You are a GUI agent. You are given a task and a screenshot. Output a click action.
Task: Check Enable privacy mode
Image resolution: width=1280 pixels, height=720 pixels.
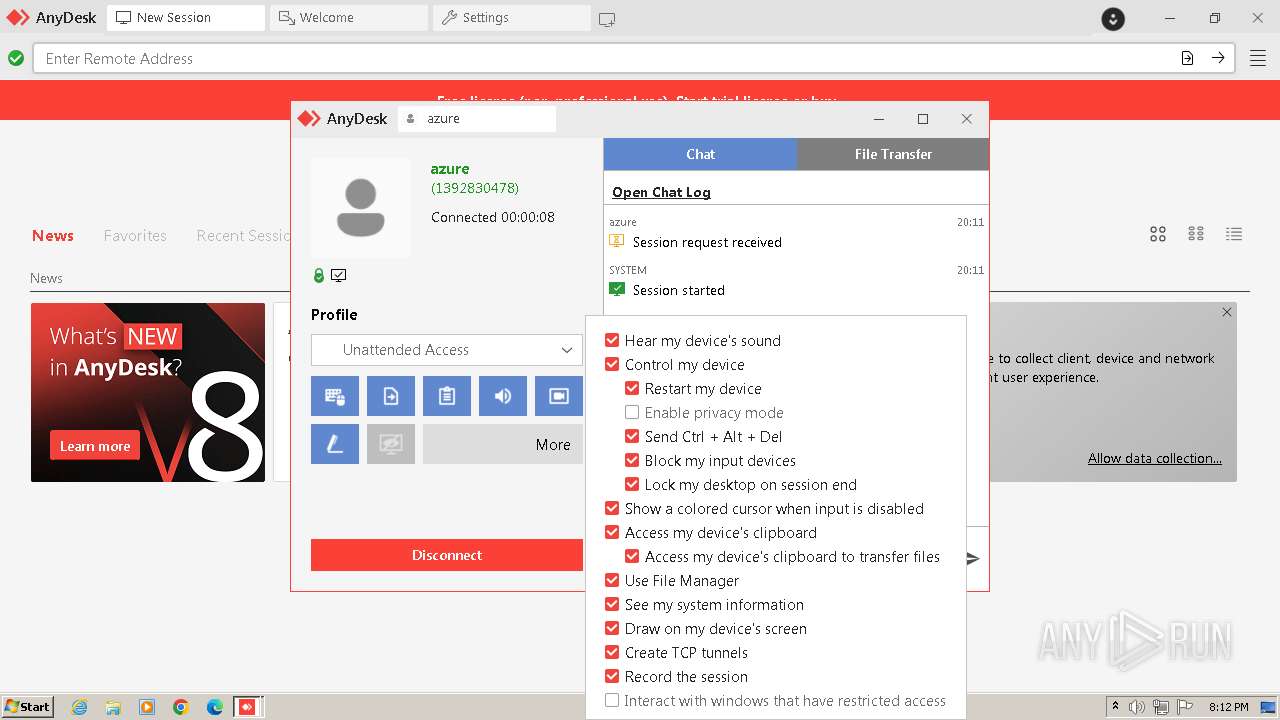[632, 412]
